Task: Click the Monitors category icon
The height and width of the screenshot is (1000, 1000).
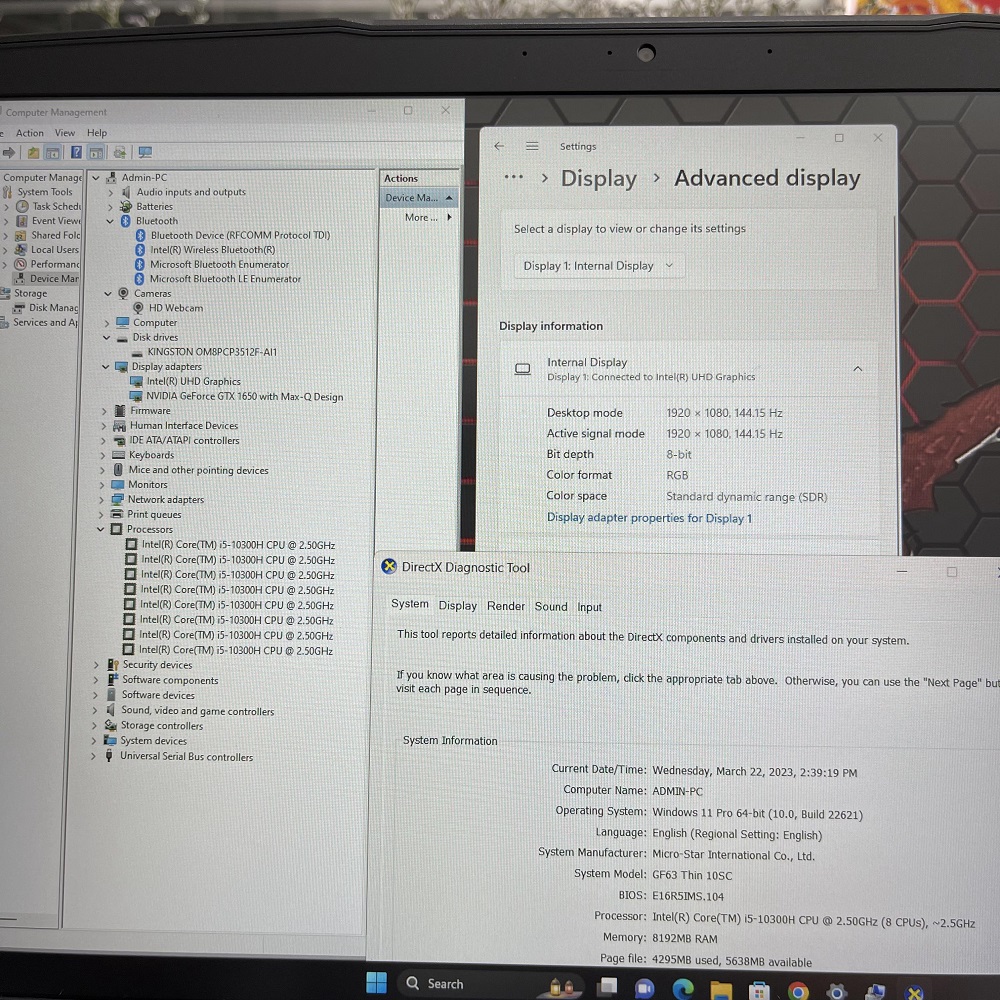Action: [x=117, y=485]
